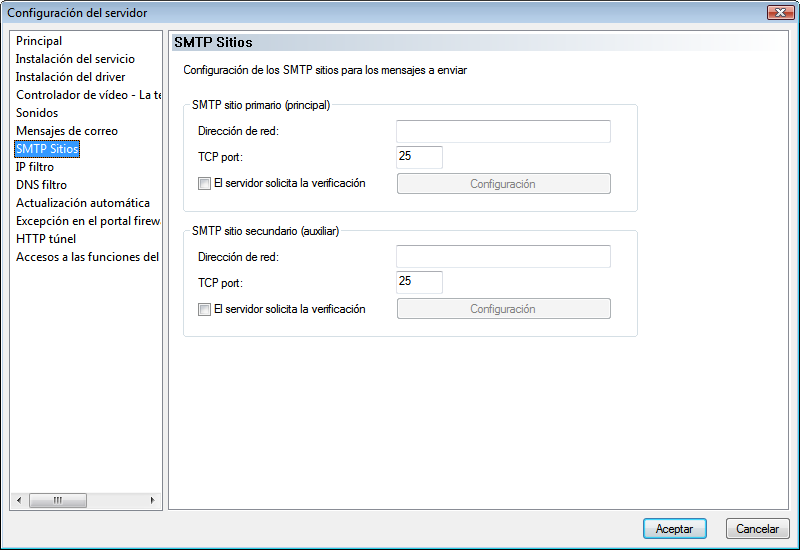The image size is (800, 550).
Task: Go to Instalación del driver section
Action: click(x=69, y=77)
